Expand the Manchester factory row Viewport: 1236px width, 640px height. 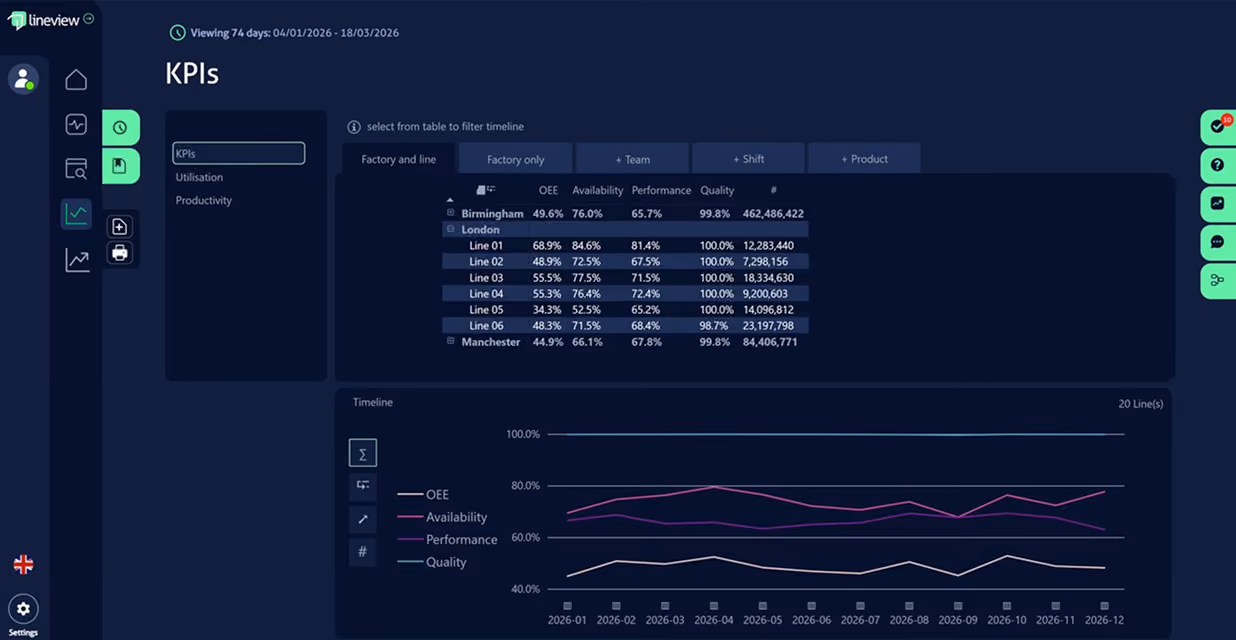click(x=450, y=341)
